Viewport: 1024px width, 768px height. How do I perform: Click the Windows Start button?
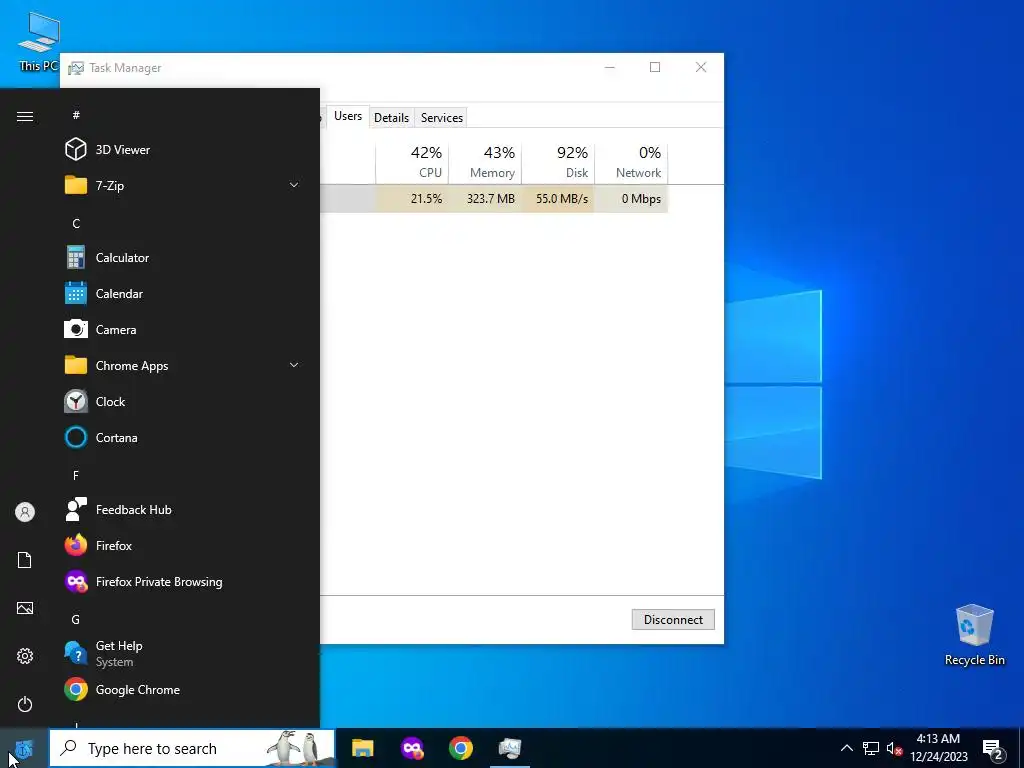pyautogui.click(x=24, y=748)
